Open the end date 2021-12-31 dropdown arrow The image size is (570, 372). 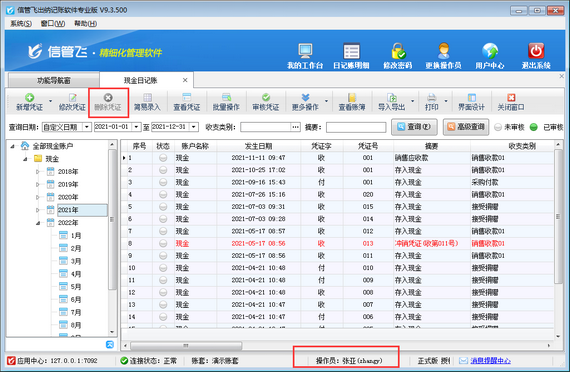(x=194, y=127)
